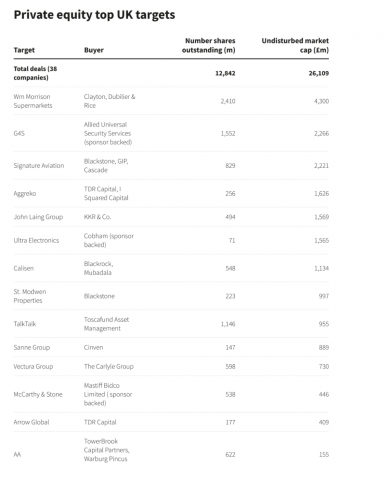The height and width of the screenshot is (480, 390).
Task: Click the Aggreko target name
Action: (25, 194)
